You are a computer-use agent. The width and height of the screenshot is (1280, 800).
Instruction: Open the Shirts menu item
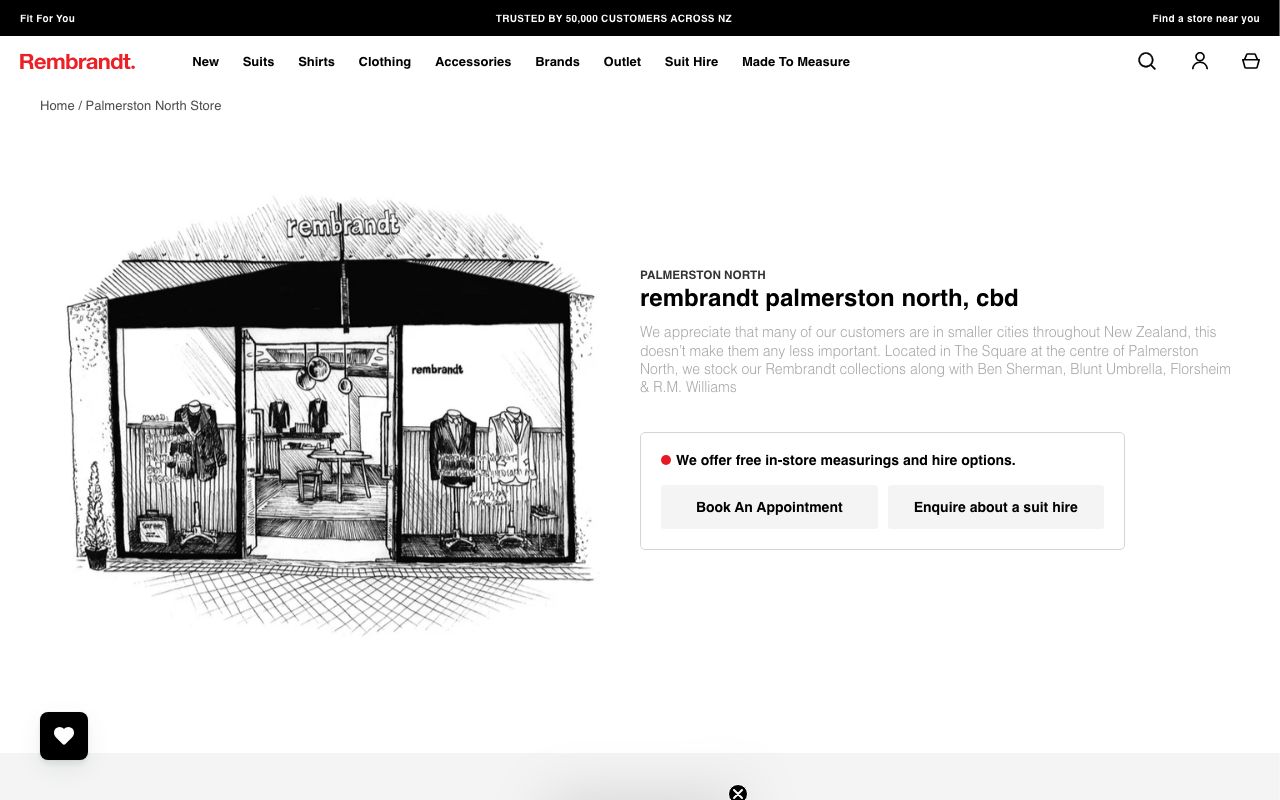316,62
